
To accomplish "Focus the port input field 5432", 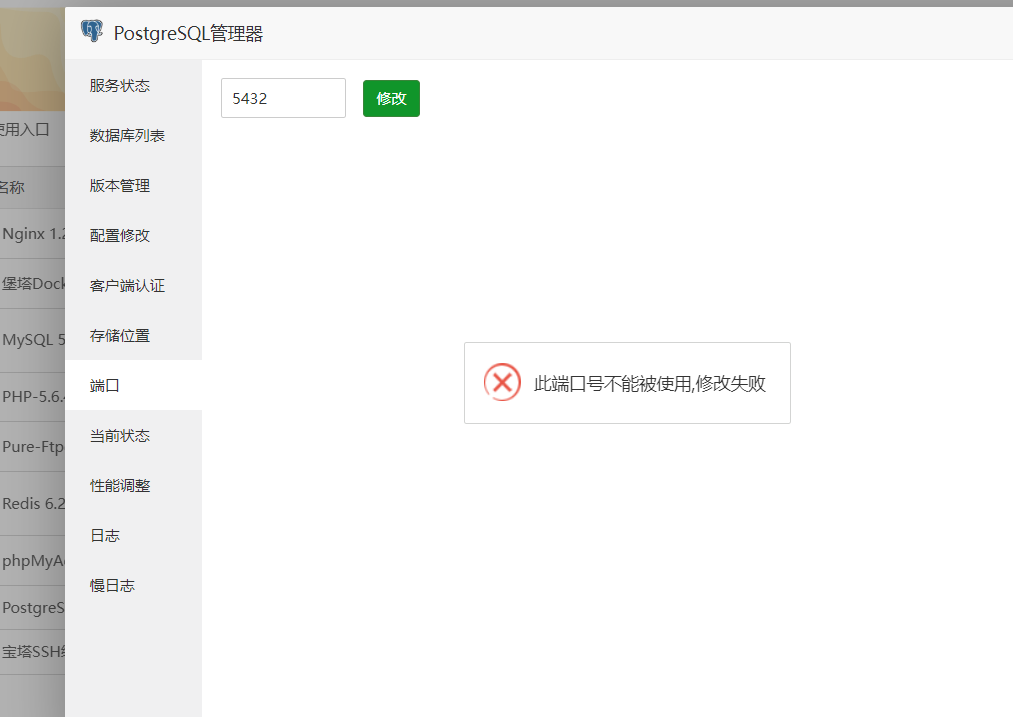I will (283, 98).
